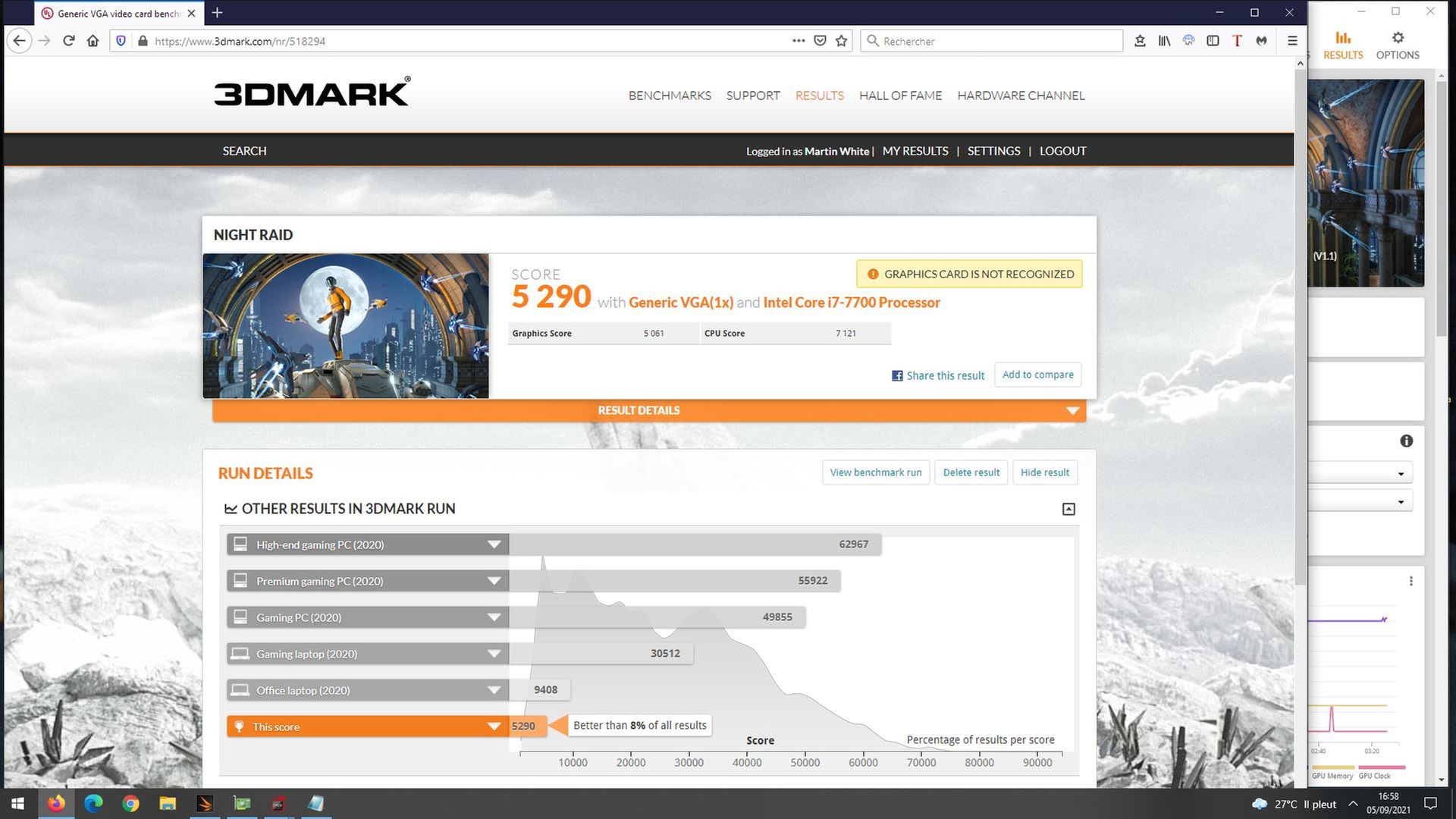Screen dimensions: 1456x819
Task: Open tracking protection shield in address bar
Action: [x=121, y=41]
